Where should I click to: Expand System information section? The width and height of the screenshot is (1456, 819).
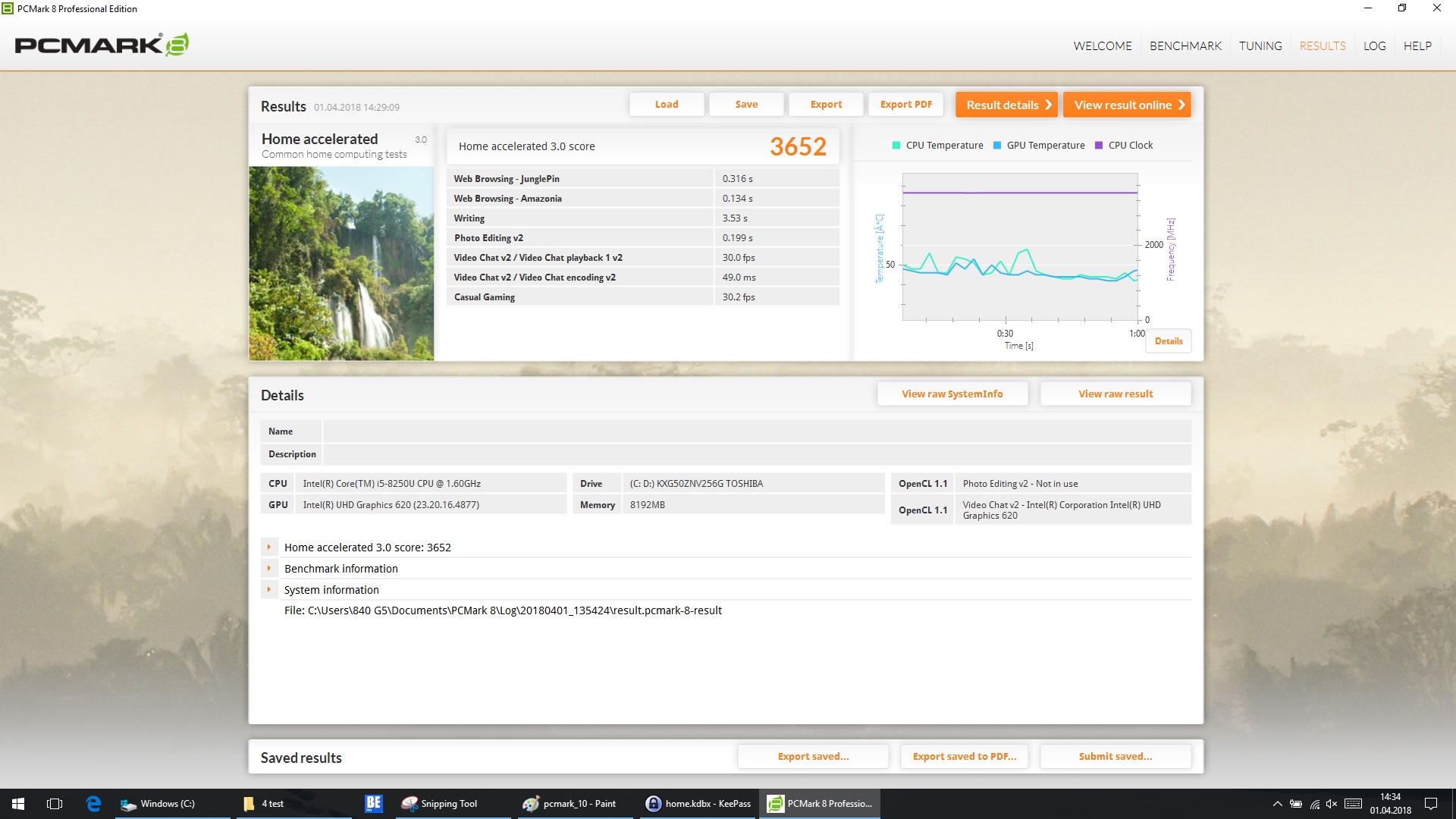pyautogui.click(x=269, y=589)
